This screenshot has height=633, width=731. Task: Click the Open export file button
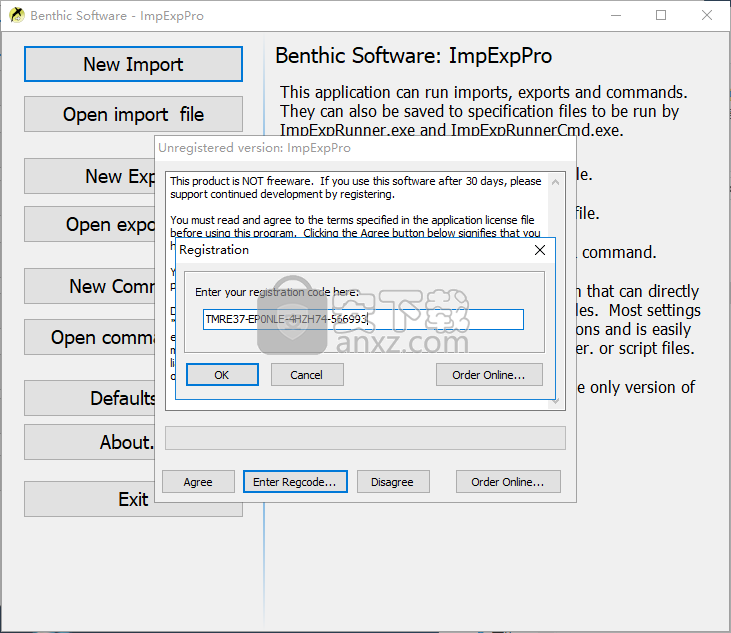(90, 224)
